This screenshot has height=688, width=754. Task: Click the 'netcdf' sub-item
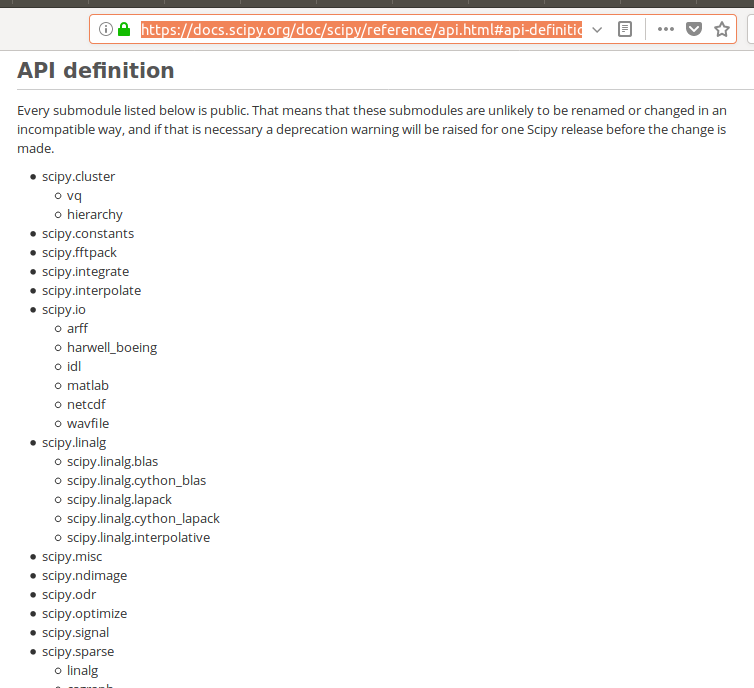click(86, 404)
